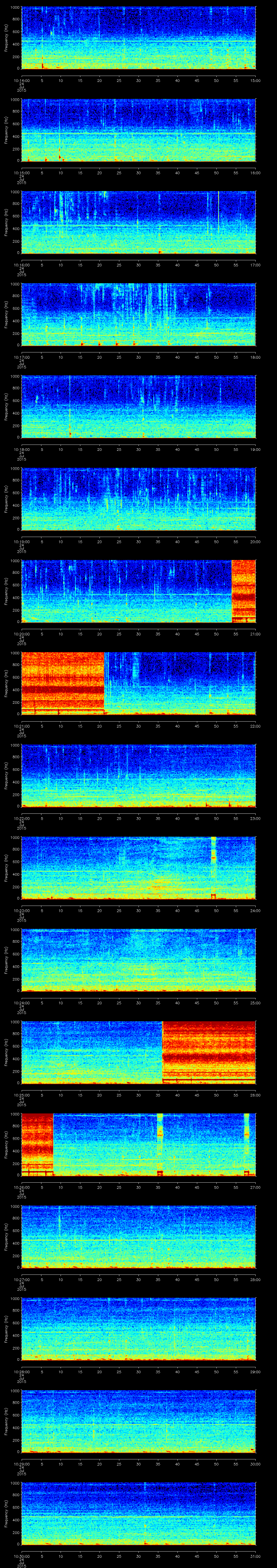Click the 10:24:00 spectrogram panel

(x=138, y=960)
